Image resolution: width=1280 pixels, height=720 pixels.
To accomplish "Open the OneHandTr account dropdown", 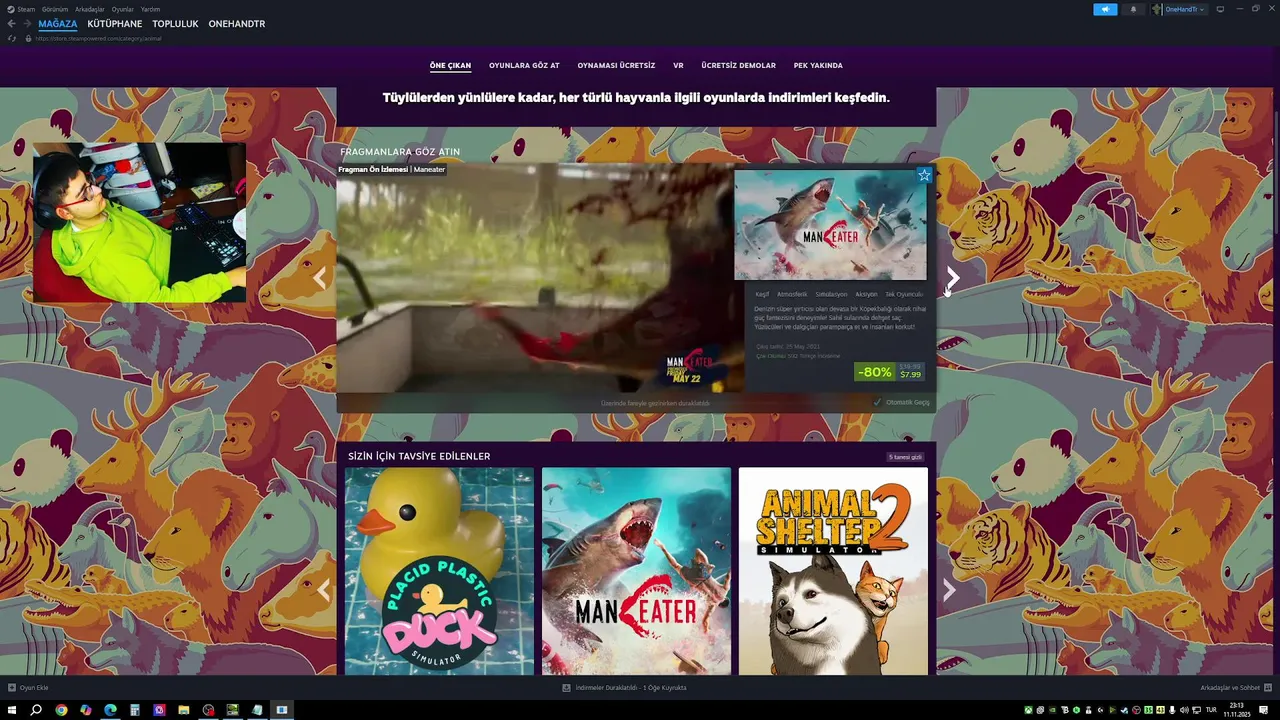I will click(1179, 9).
